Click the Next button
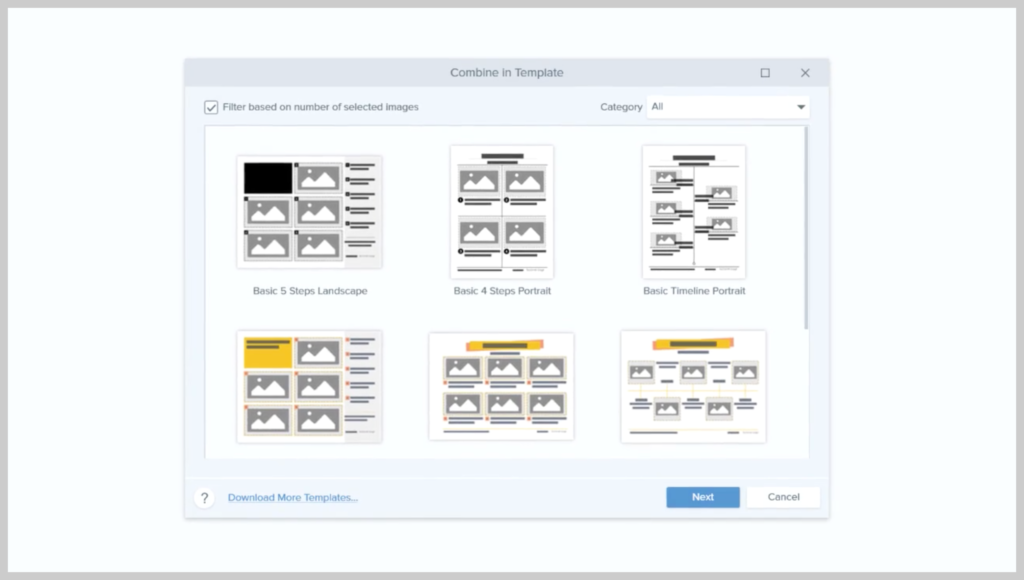 pyautogui.click(x=703, y=497)
